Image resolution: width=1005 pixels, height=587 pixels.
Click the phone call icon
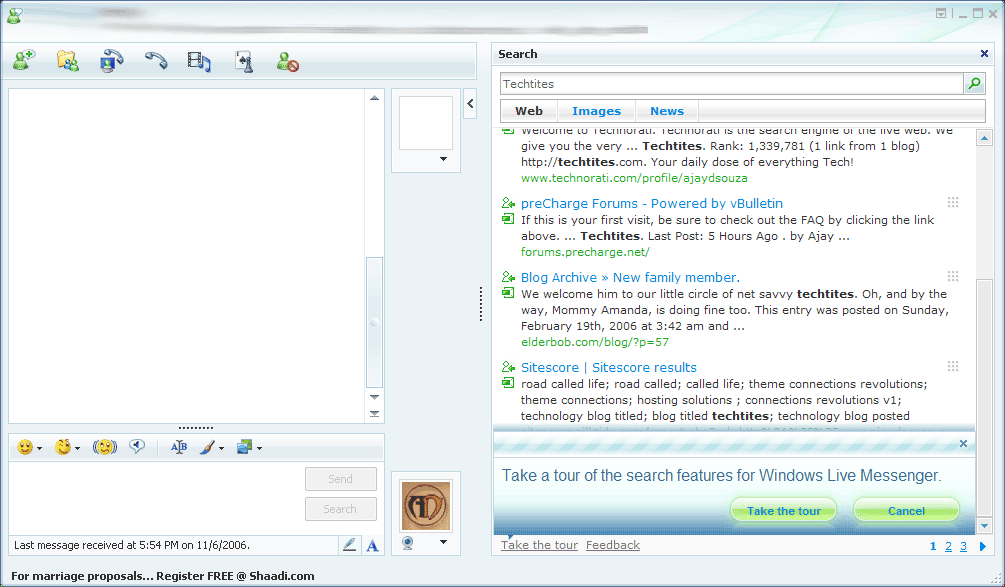156,61
